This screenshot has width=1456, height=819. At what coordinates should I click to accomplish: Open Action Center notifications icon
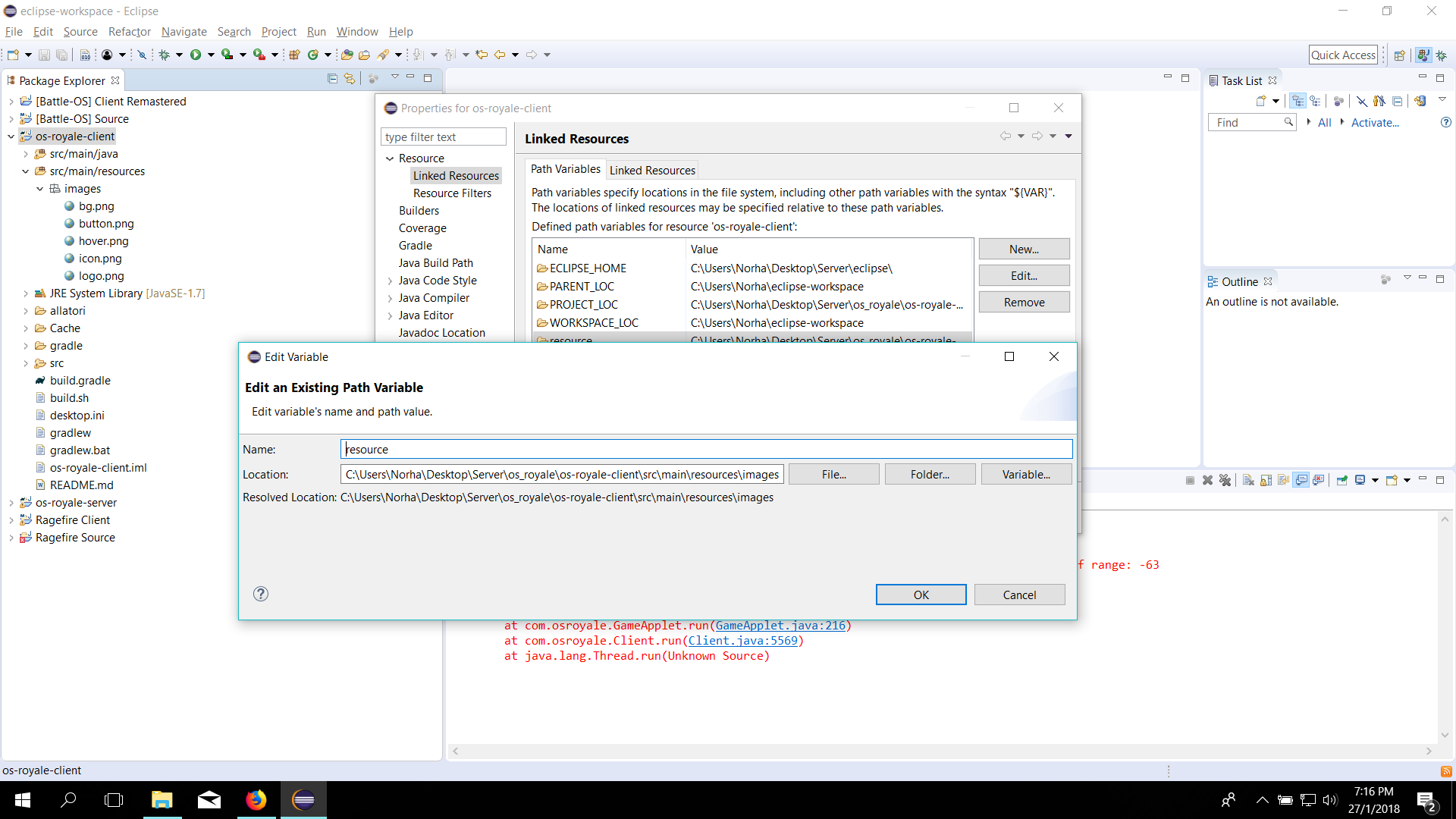coord(1426,801)
